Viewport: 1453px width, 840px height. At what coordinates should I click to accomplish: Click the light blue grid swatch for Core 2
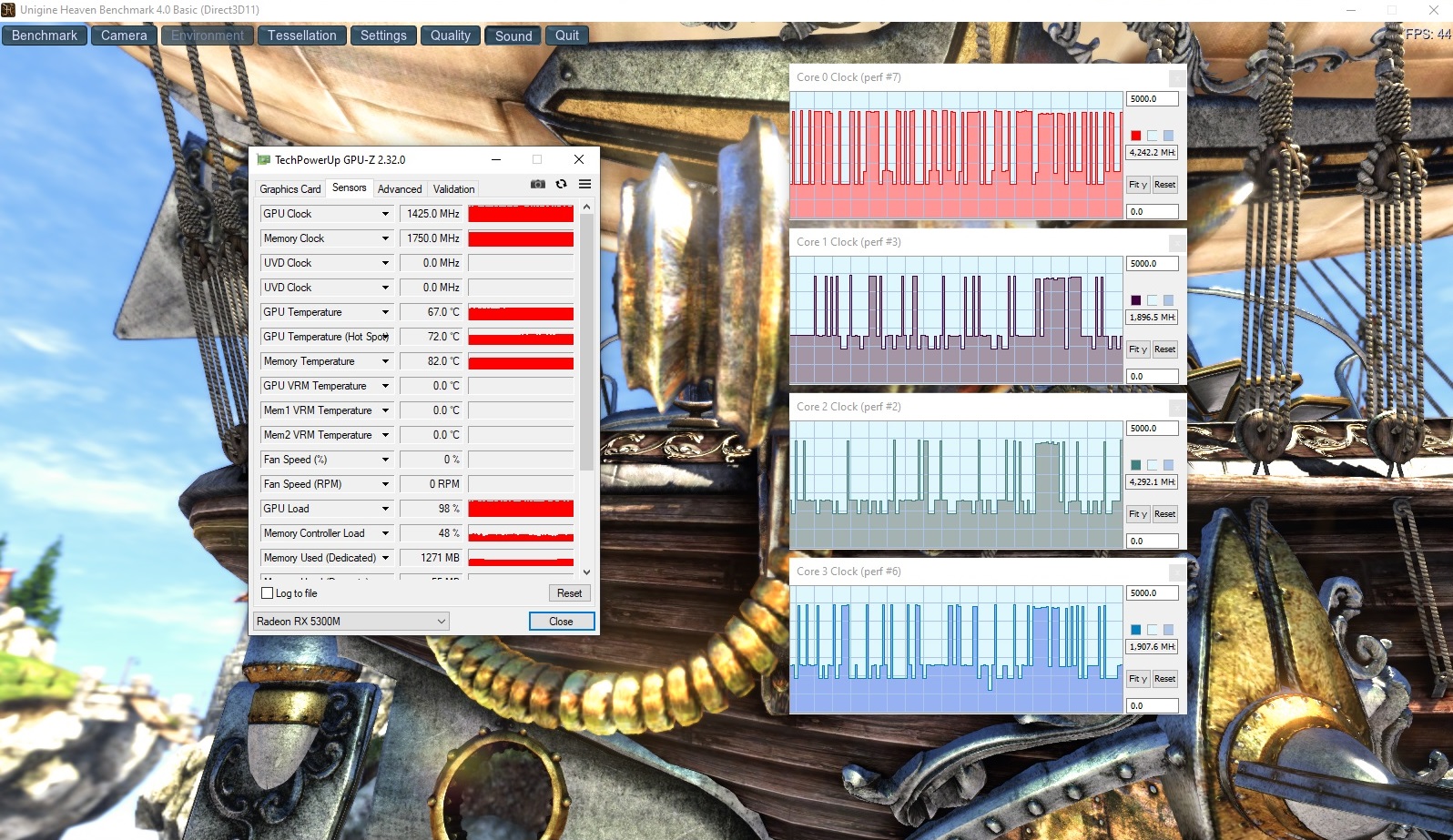tap(1168, 465)
